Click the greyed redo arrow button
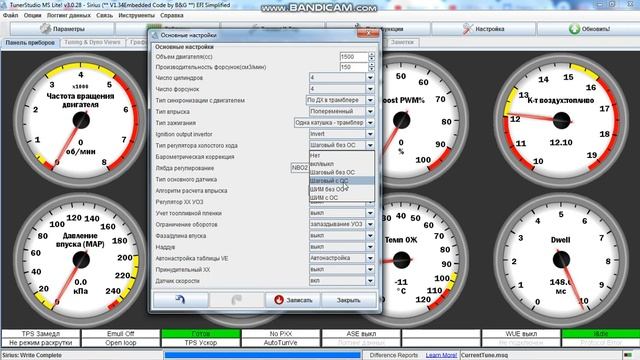This screenshot has height=360, width=640. 237,300
